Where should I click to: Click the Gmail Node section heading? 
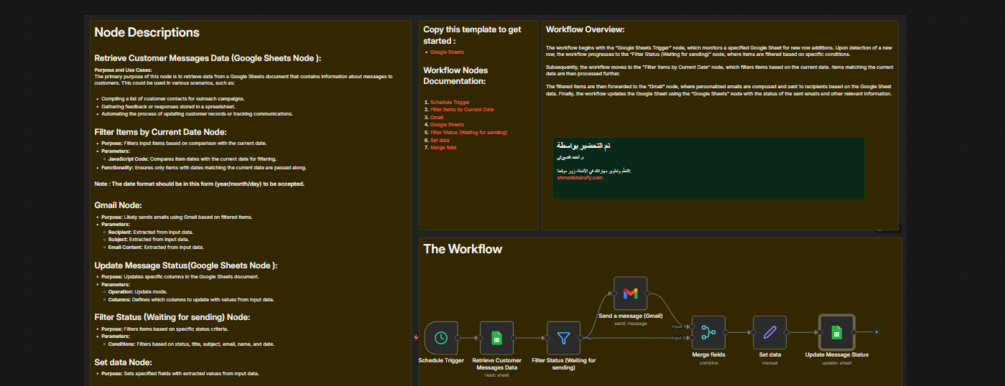click(x=118, y=206)
